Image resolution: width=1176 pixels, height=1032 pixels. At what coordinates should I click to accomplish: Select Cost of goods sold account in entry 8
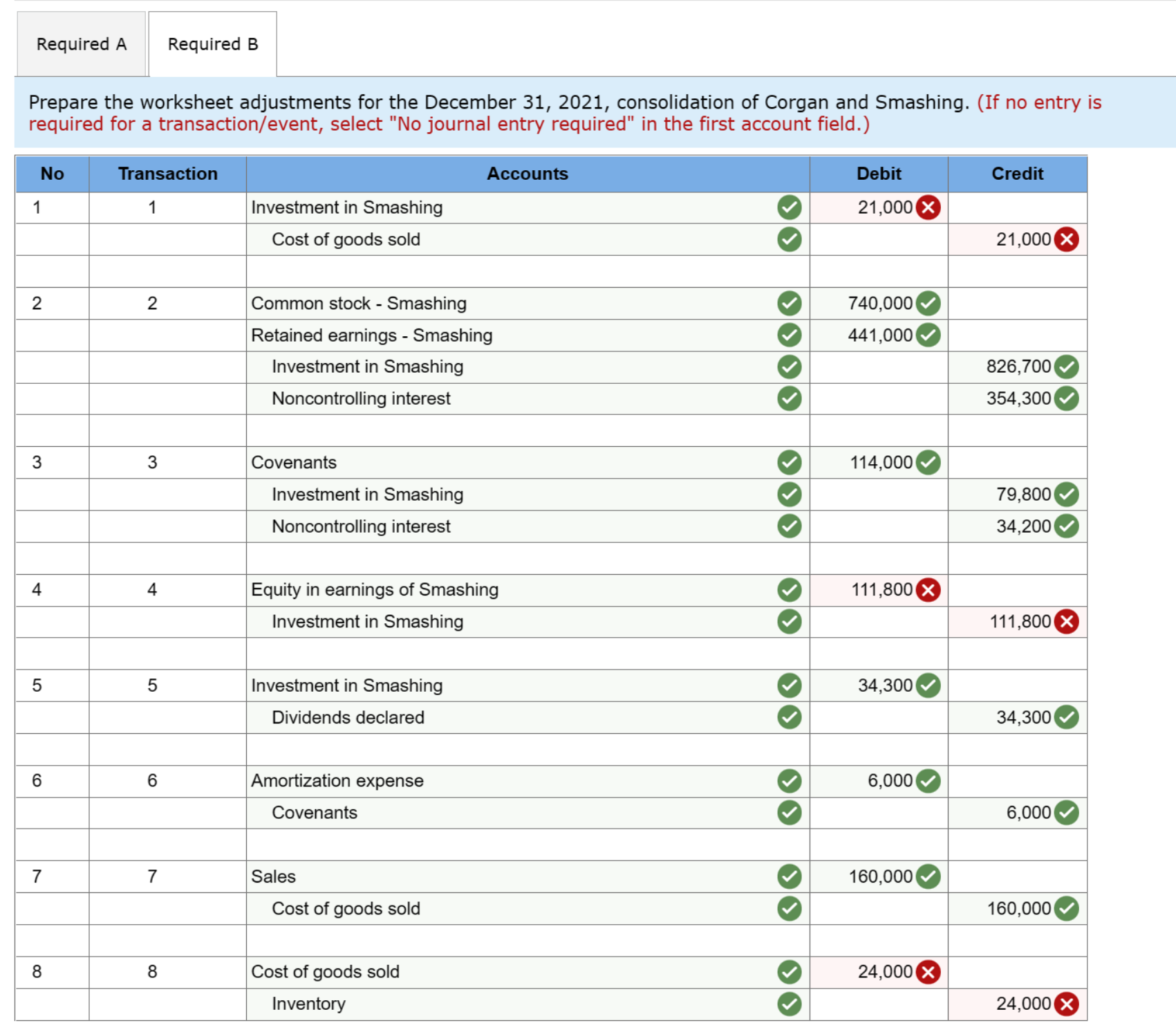click(x=528, y=973)
